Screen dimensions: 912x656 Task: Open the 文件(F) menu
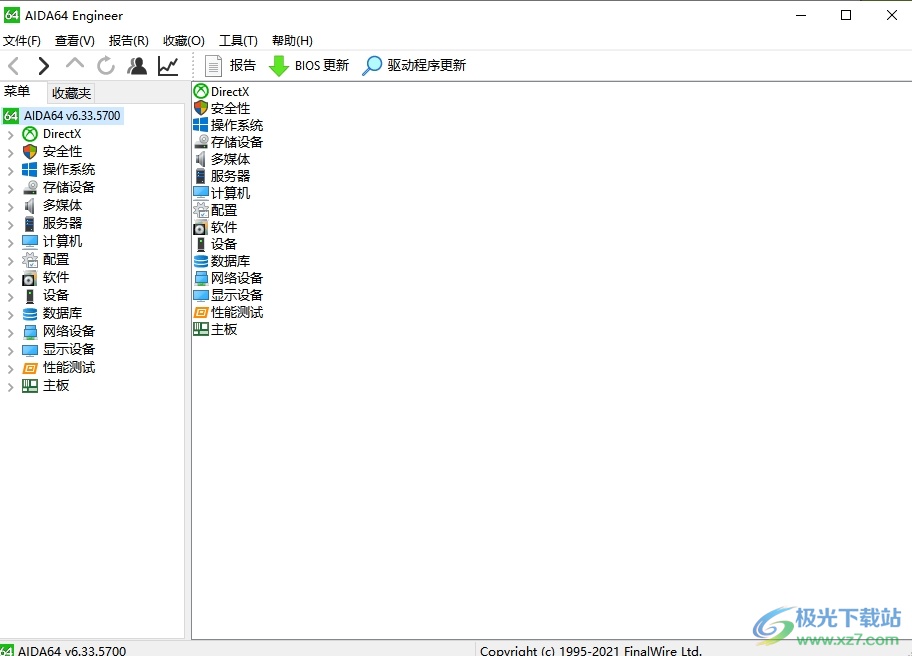22,41
